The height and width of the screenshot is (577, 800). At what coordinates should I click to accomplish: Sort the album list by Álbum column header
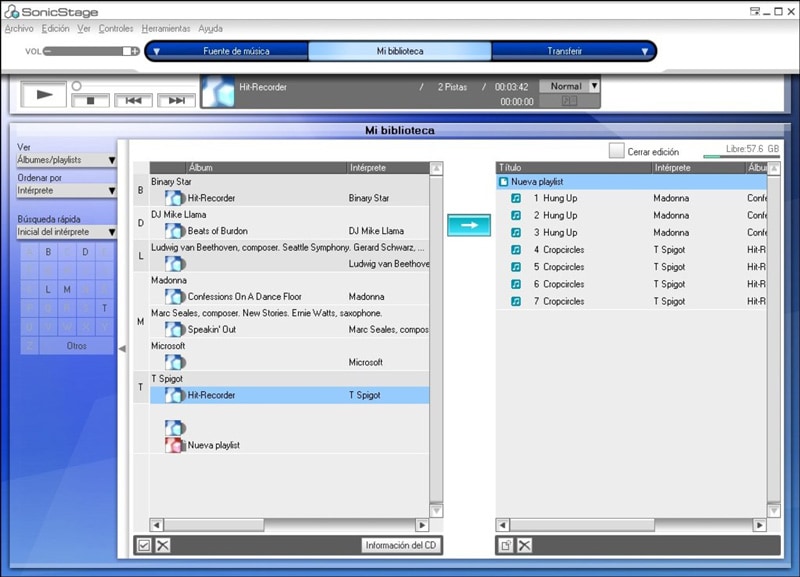[265, 168]
